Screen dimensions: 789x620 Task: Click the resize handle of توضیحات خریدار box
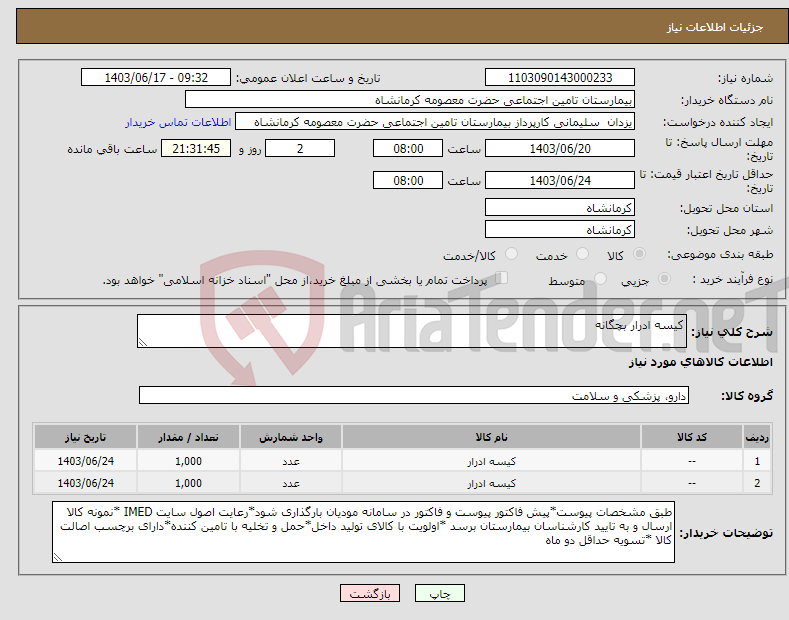click(58, 558)
